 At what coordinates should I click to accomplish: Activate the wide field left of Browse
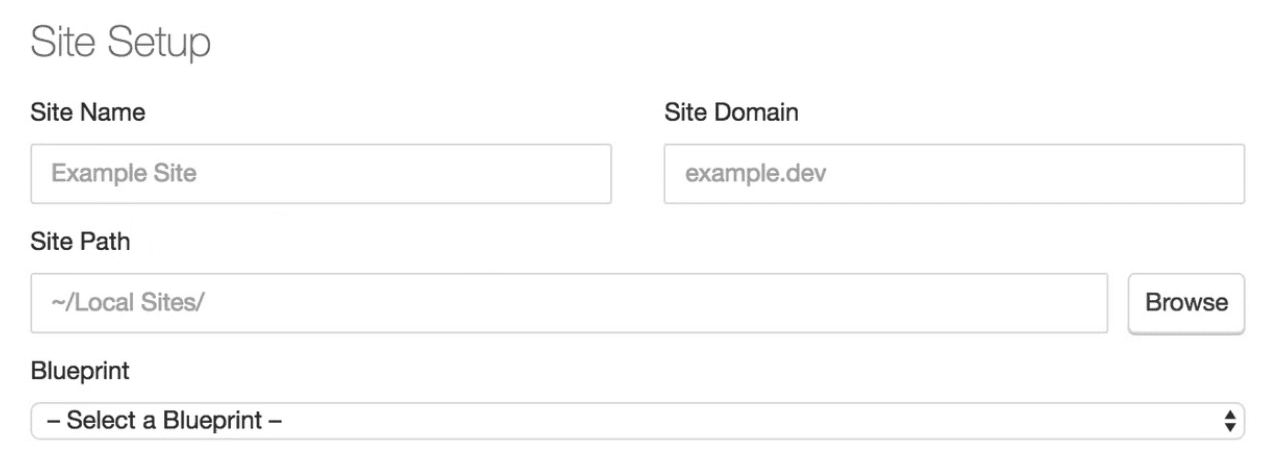click(569, 303)
